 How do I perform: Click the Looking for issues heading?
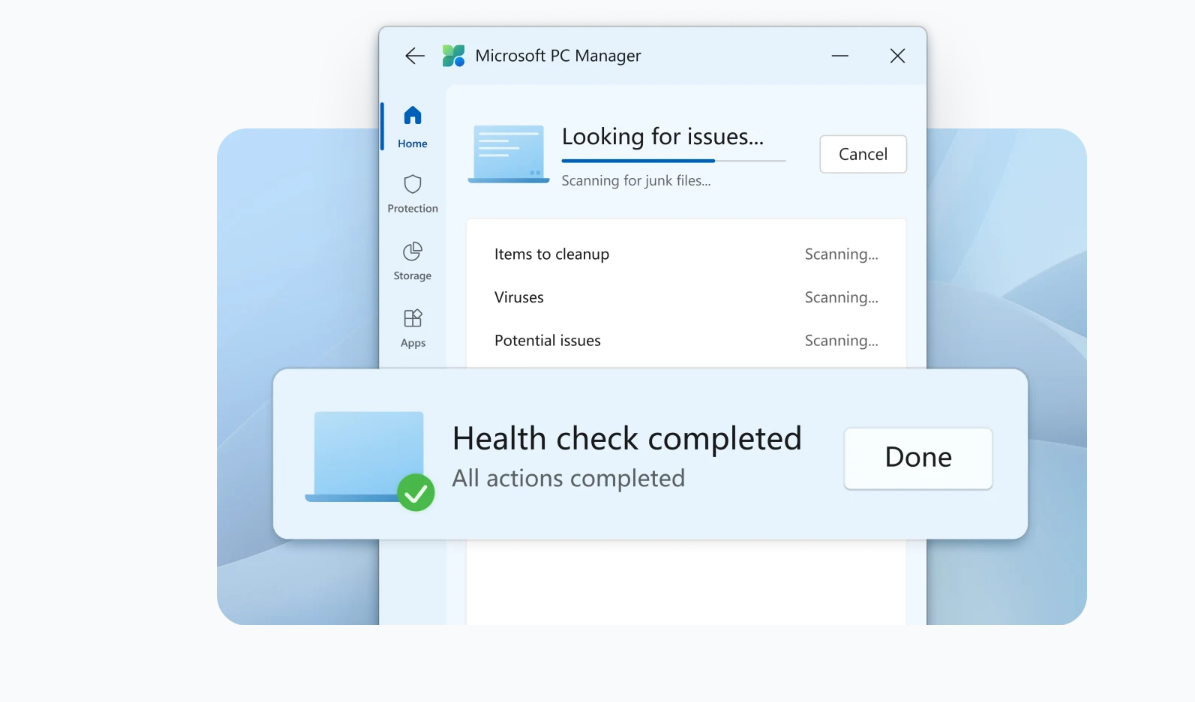pos(662,136)
